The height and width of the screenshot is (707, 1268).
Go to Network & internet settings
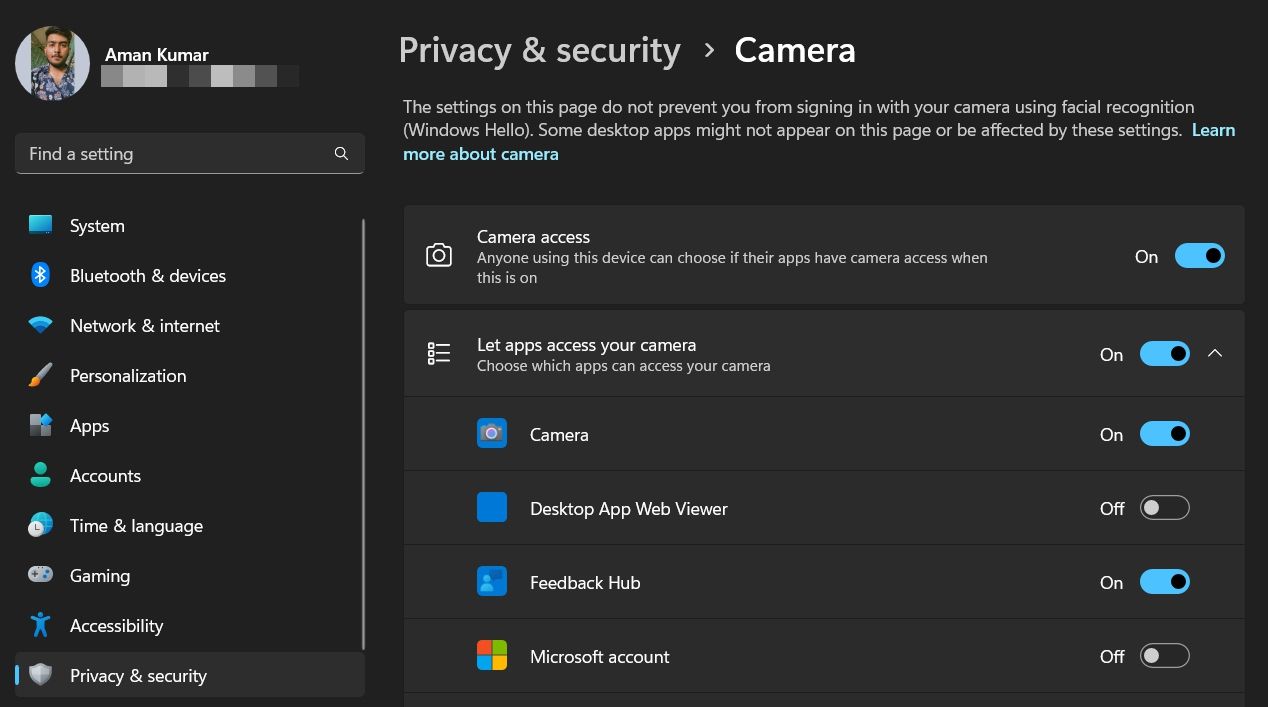[190, 326]
